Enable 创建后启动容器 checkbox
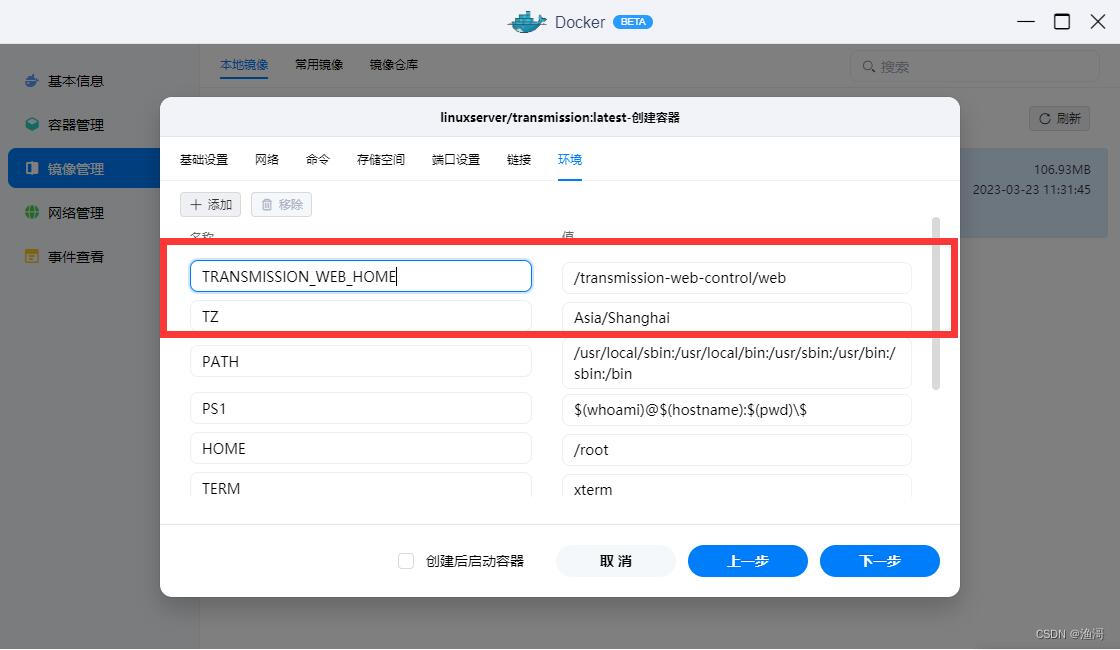The height and width of the screenshot is (650, 1120). coord(406,561)
